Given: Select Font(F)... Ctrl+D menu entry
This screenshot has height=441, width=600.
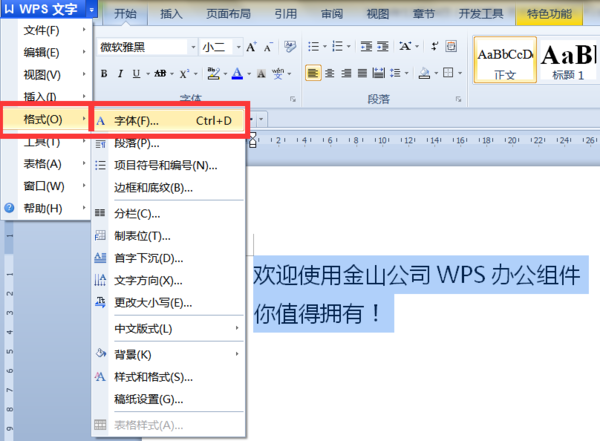Looking at the screenshot, I should (x=168, y=121).
